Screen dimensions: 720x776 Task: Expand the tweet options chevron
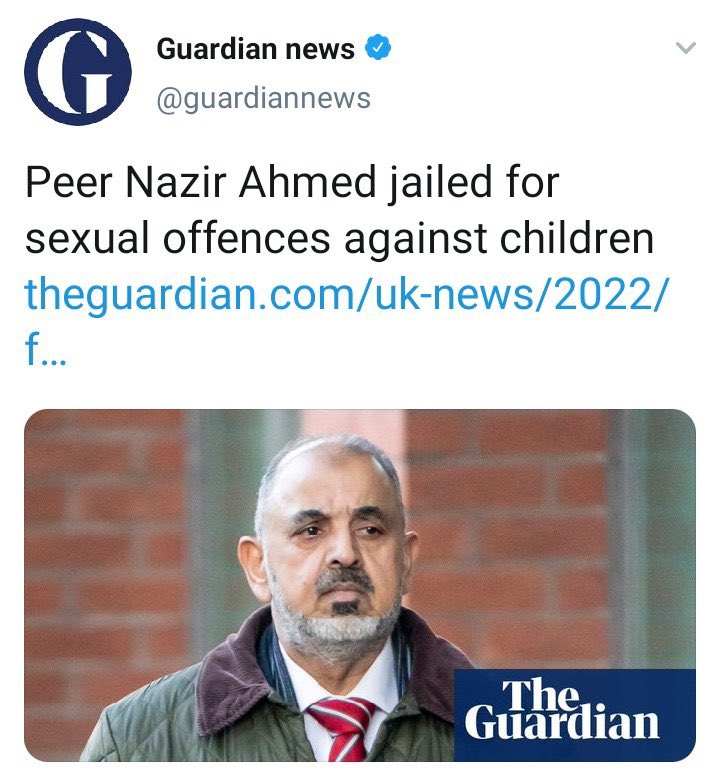[686, 48]
